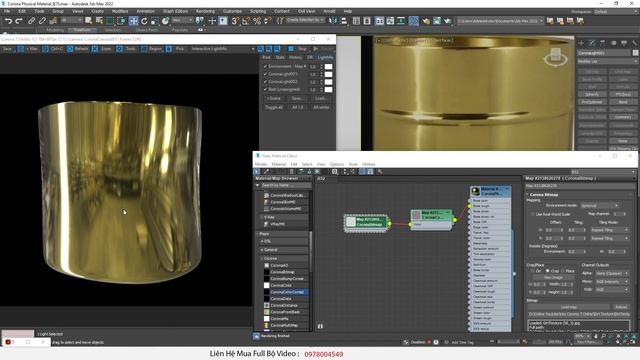Toggle the Percent Snap button
The width and height of the screenshot is (640, 360).
257,21
